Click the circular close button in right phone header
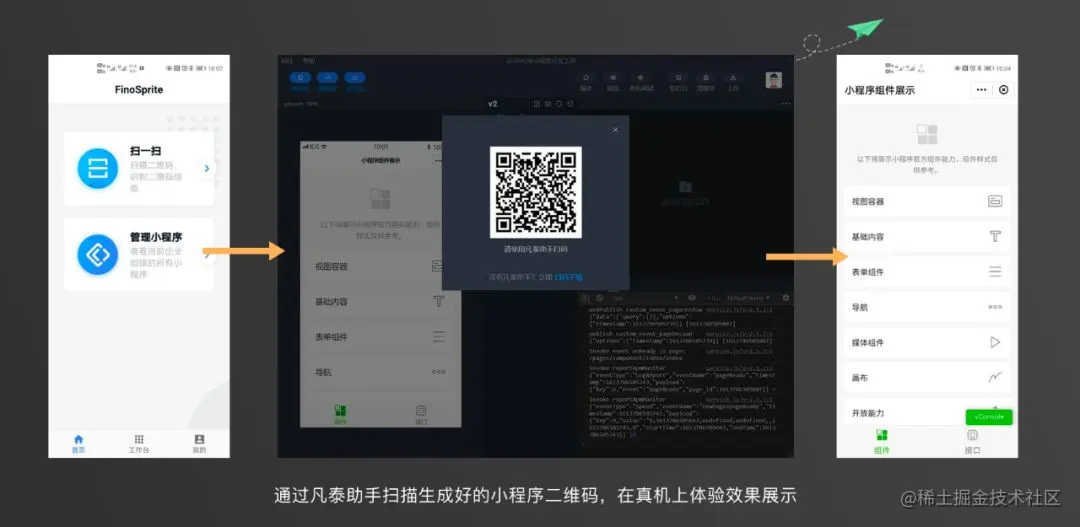1080x527 pixels. click(1004, 90)
